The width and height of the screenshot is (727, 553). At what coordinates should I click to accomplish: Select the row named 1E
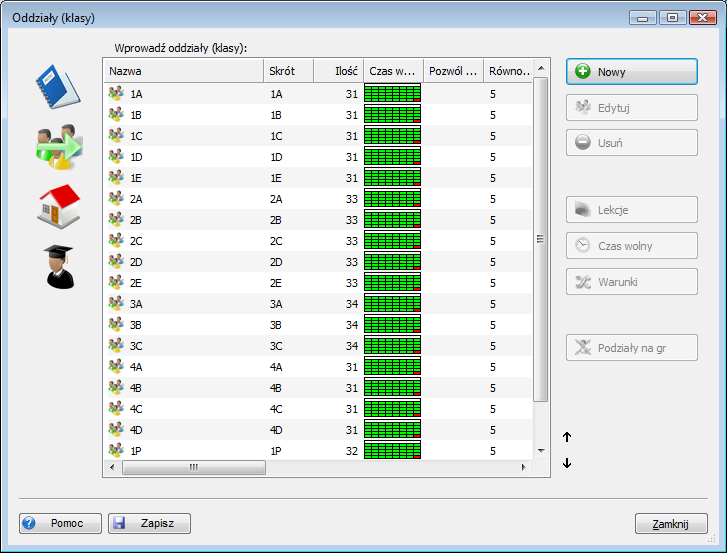[319, 178]
